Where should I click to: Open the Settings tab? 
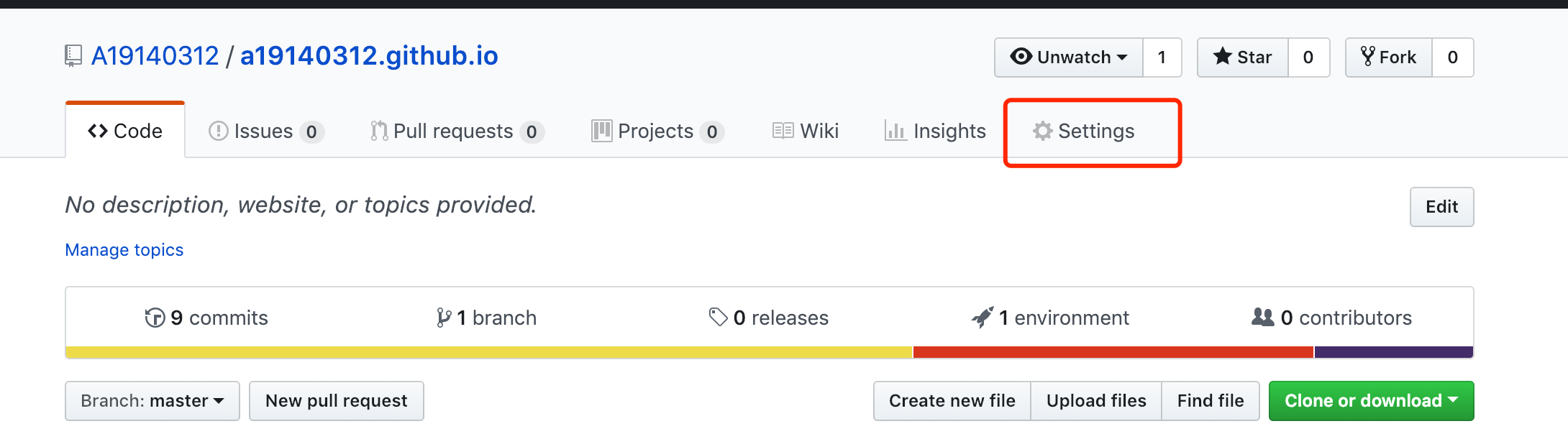click(1084, 131)
